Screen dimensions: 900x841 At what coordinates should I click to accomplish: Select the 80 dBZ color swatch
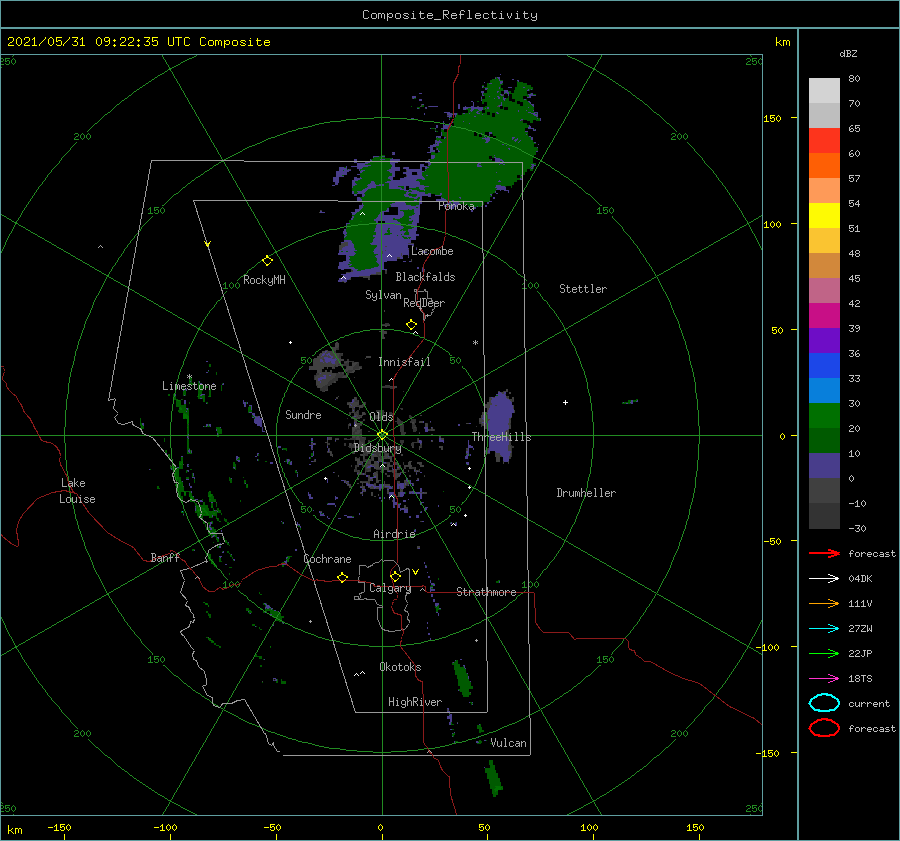[824, 90]
